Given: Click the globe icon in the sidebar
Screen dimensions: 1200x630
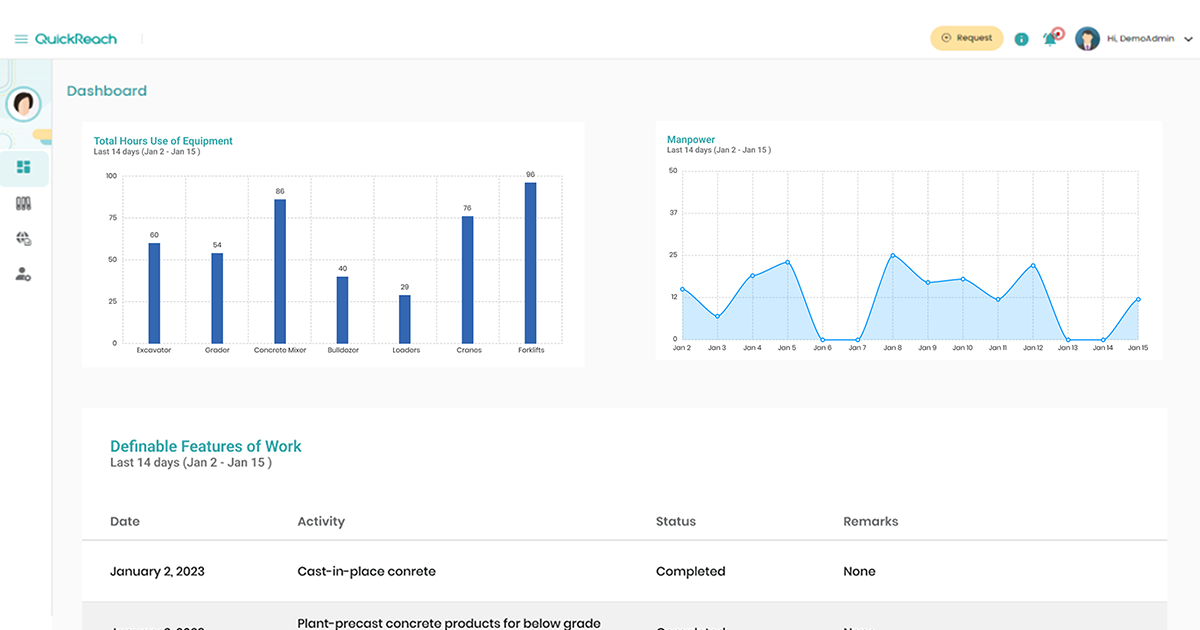Looking at the screenshot, I should tap(24, 238).
